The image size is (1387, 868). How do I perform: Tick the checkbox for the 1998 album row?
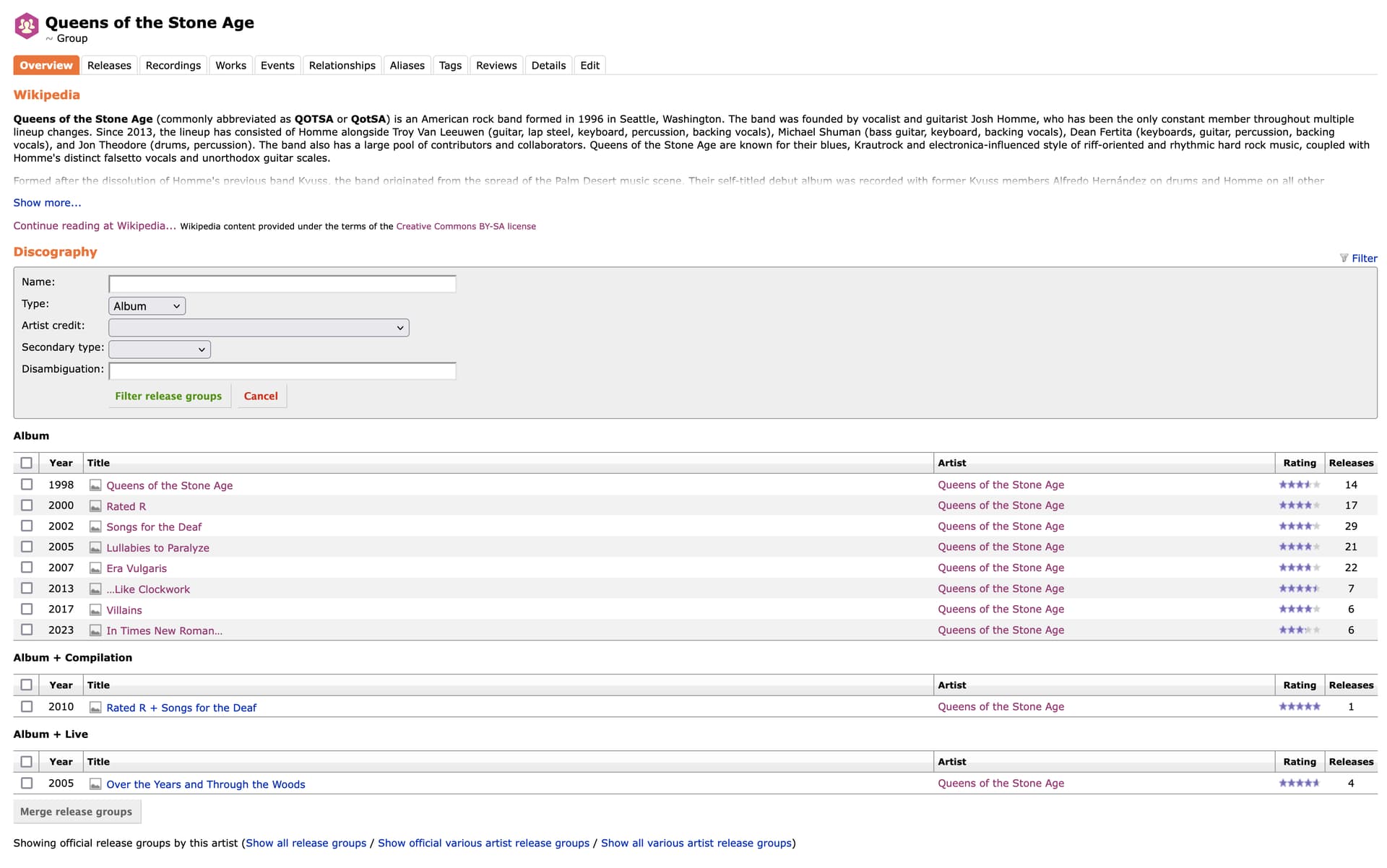[27, 485]
